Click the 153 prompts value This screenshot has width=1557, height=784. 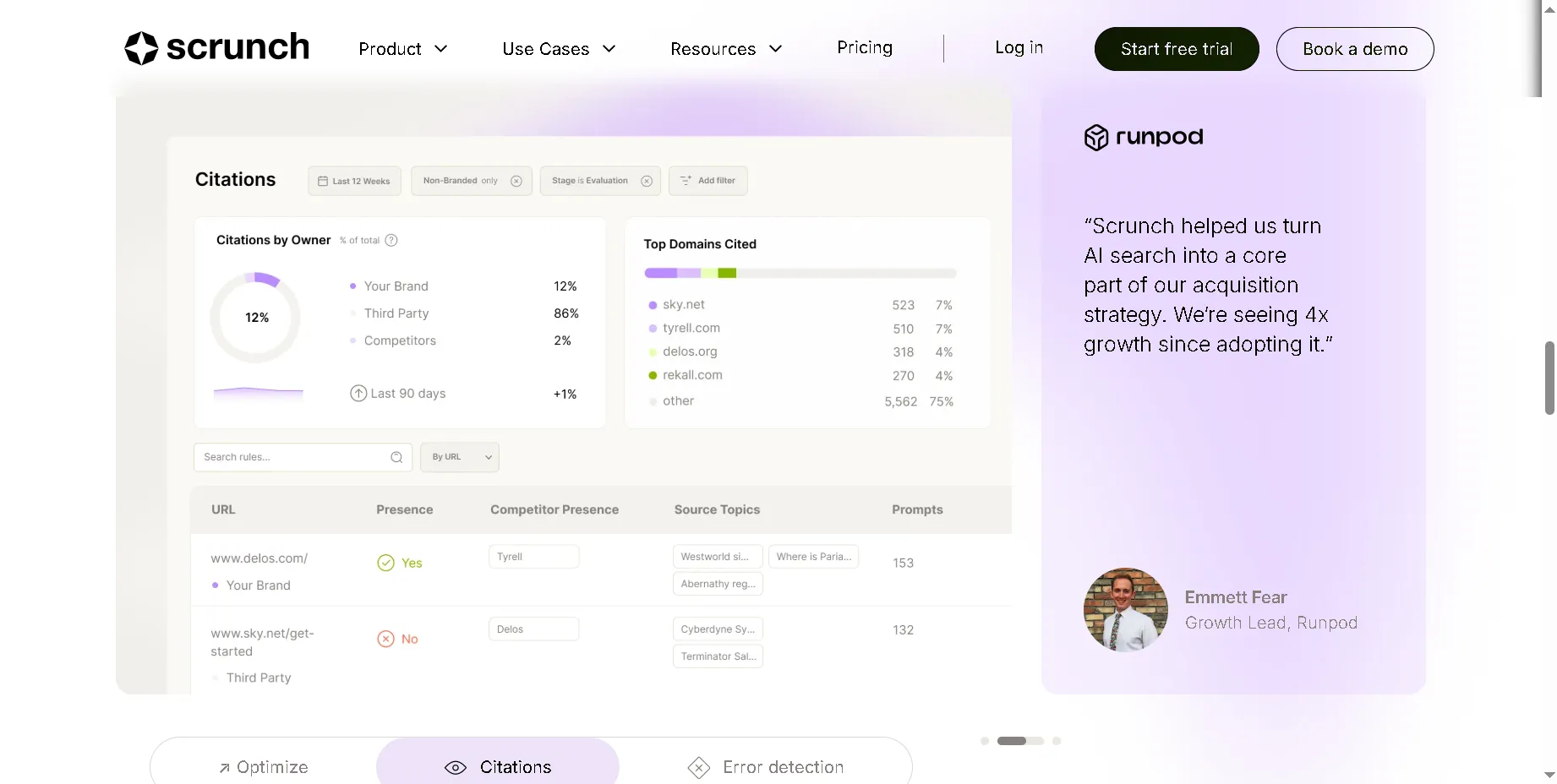(903, 563)
